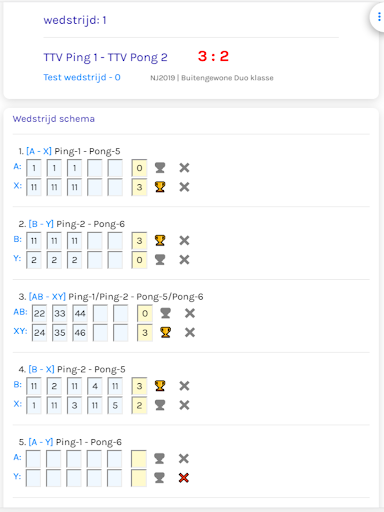
Task: Click grey trophy for Y in match 2
Action: [x=160, y=260]
